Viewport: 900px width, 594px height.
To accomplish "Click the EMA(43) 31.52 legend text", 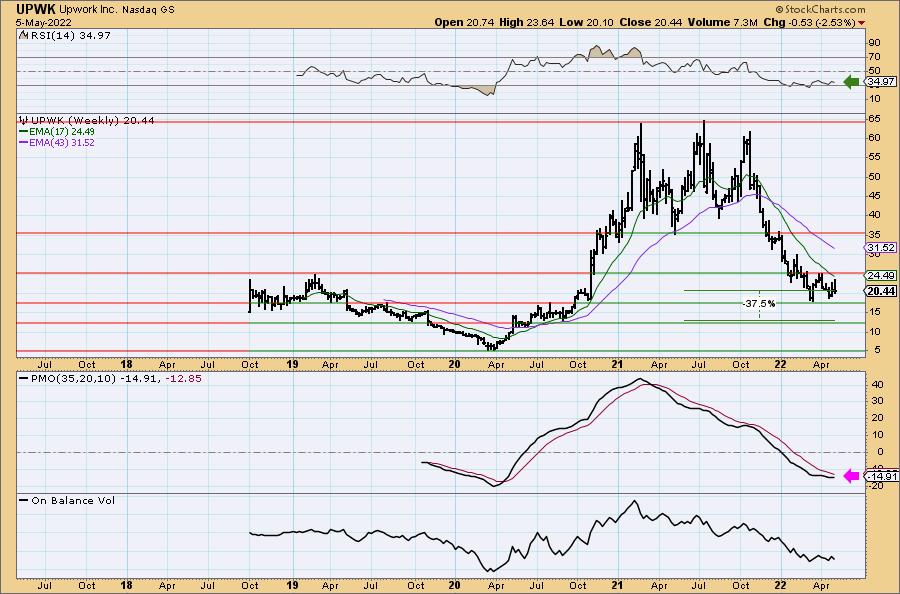I will pyautogui.click(x=62, y=142).
